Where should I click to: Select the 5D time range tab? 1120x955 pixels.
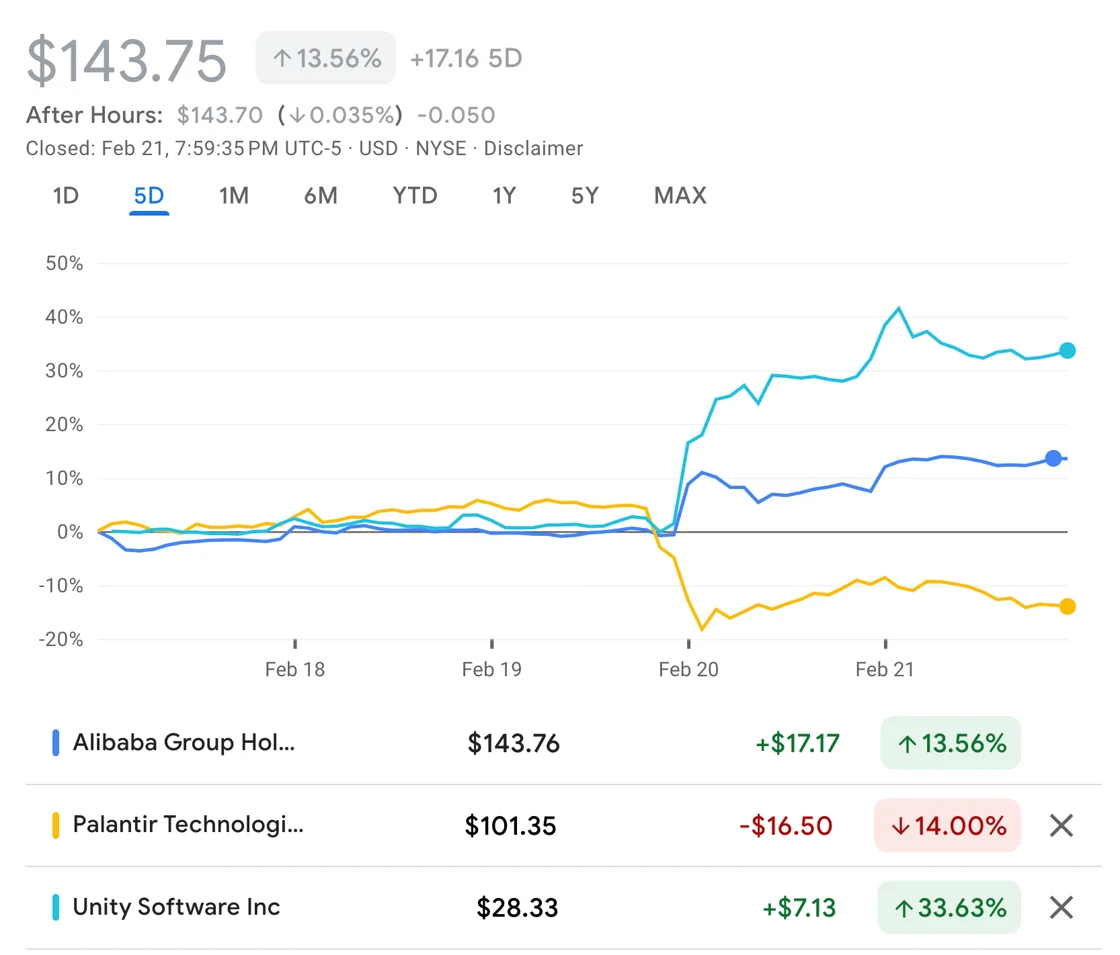149,196
